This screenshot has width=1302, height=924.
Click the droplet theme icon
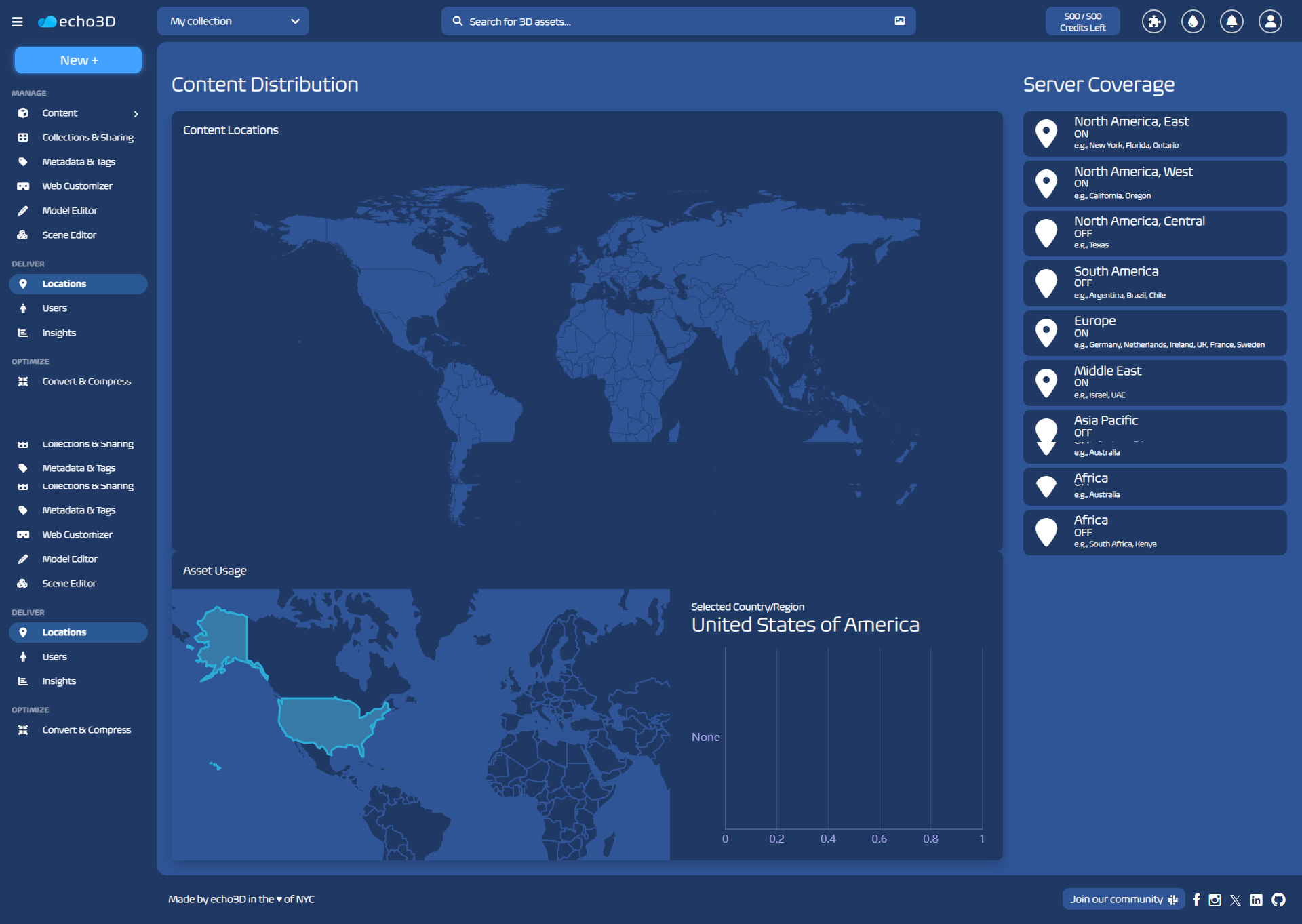coord(1193,22)
